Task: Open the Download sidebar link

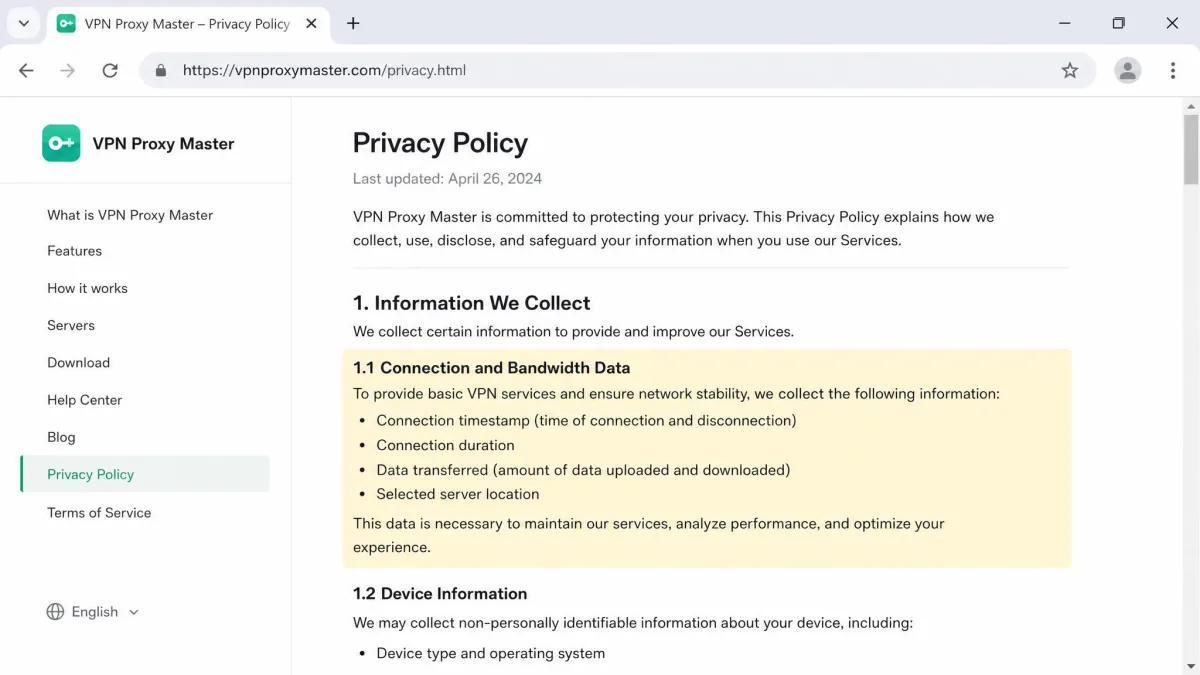Action: pyautogui.click(x=78, y=362)
